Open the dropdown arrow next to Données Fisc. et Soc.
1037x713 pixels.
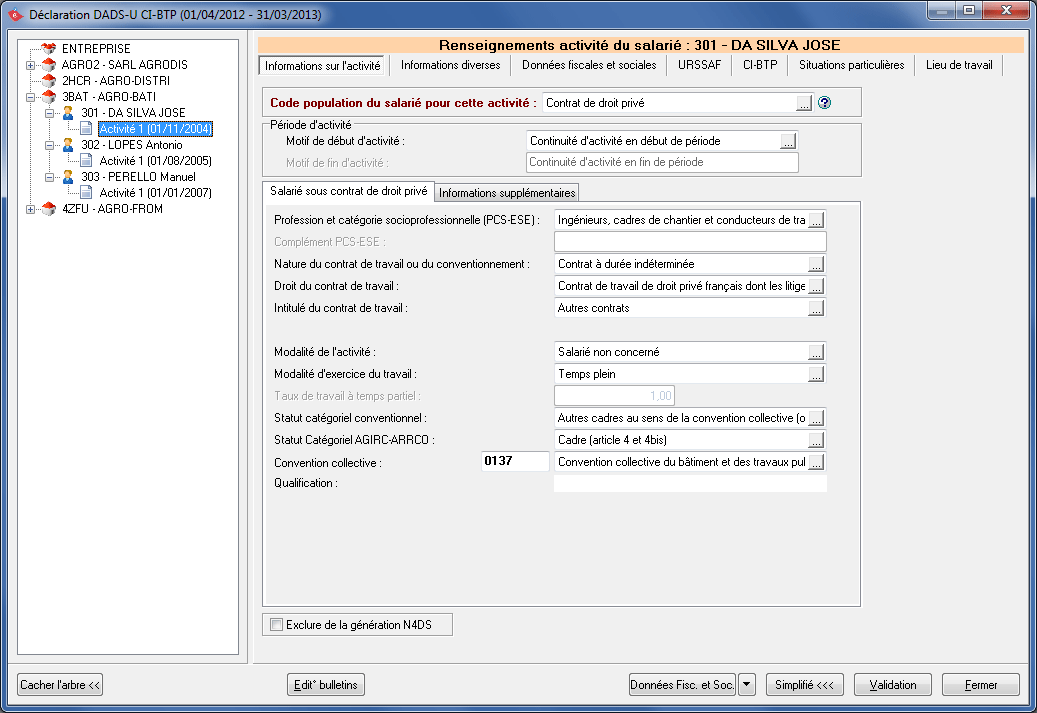[x=747, y=685]
